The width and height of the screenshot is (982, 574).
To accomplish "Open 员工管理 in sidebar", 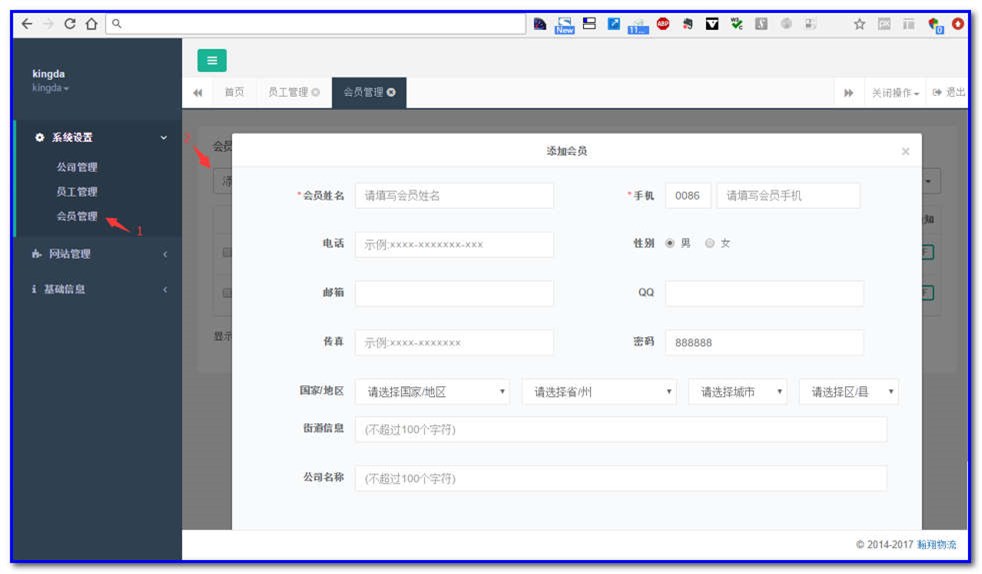I will pos(77,192).
